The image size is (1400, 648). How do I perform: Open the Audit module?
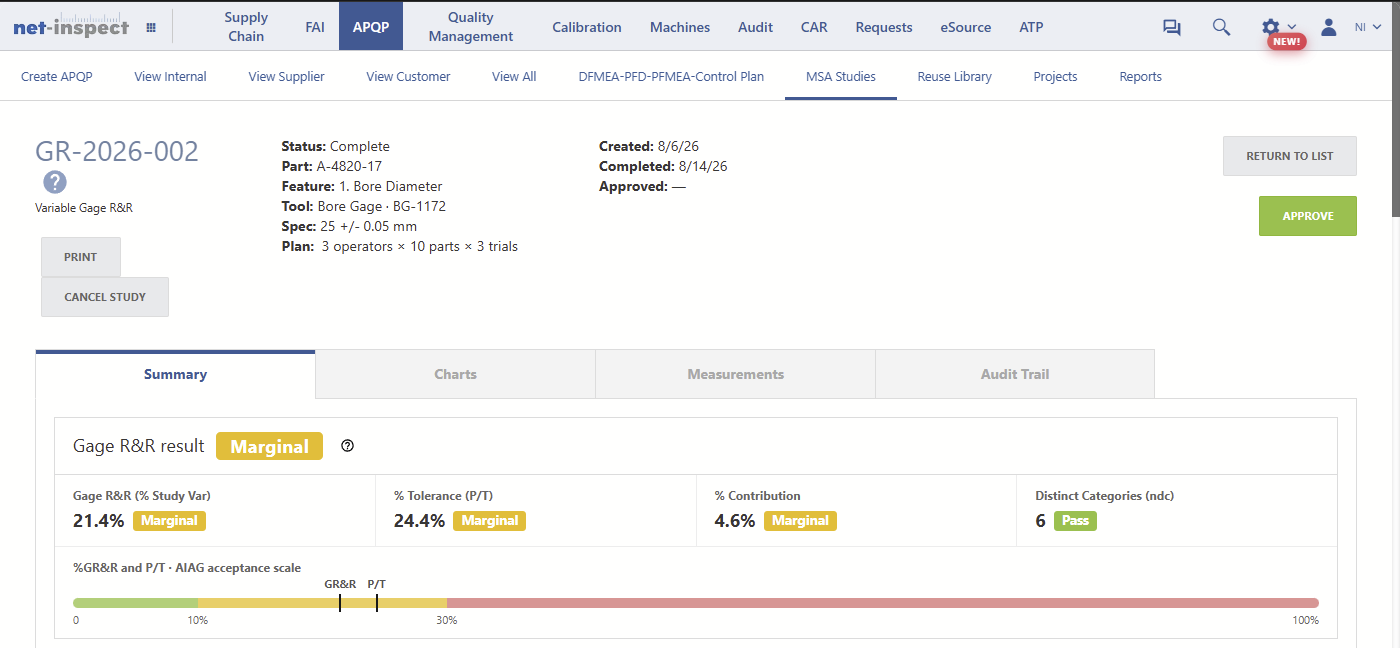point(755,27)
